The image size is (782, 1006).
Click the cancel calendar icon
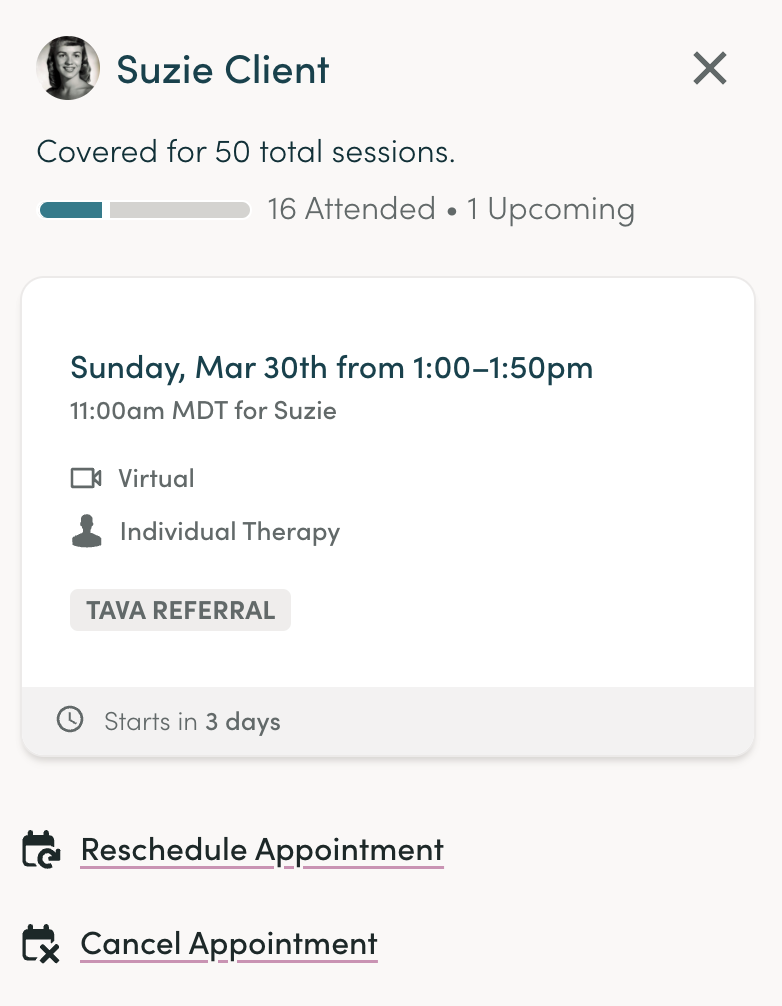pyautogui.click(x=42, y=944)
